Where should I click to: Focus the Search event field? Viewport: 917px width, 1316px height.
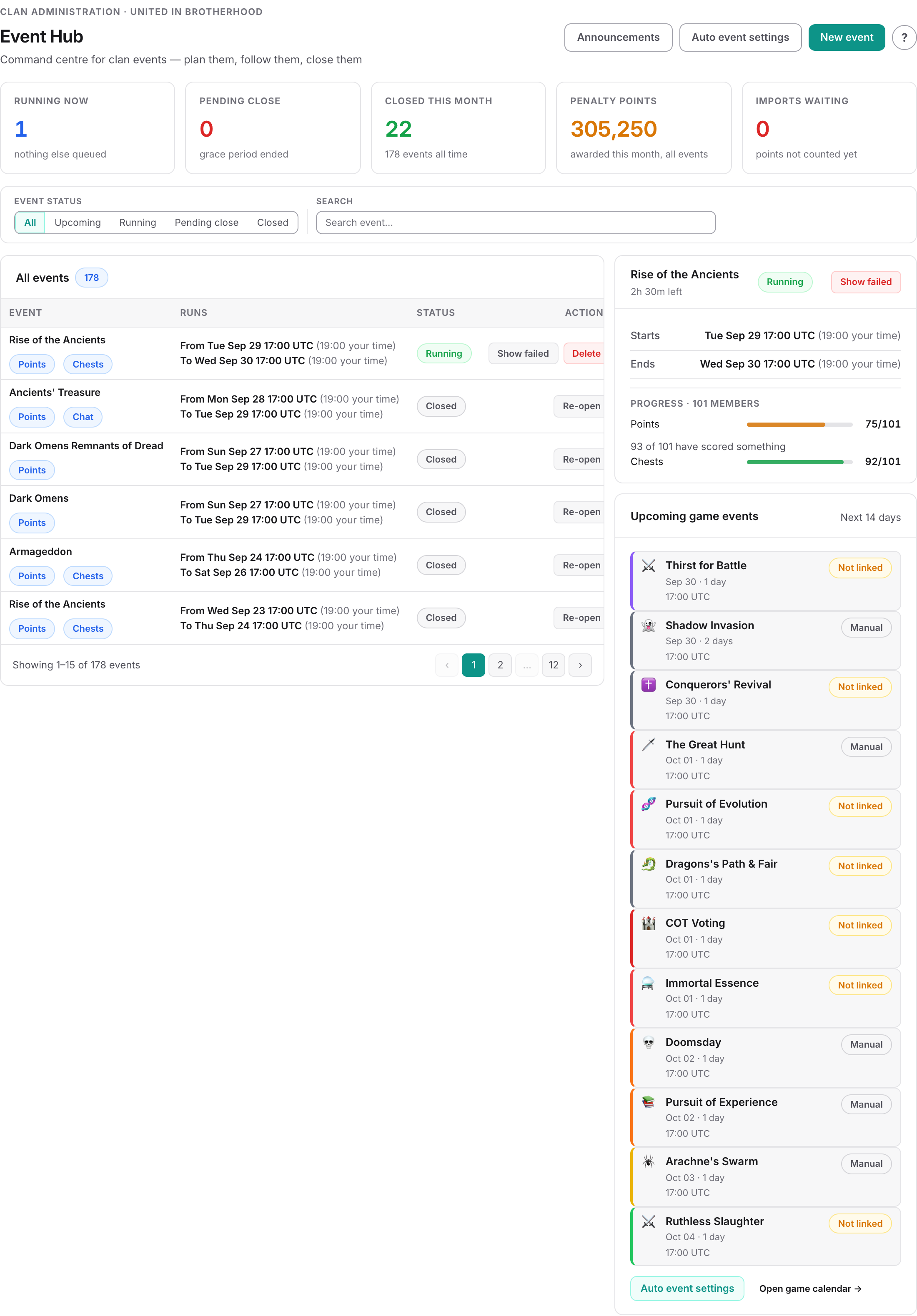click(x=516, y=223)
